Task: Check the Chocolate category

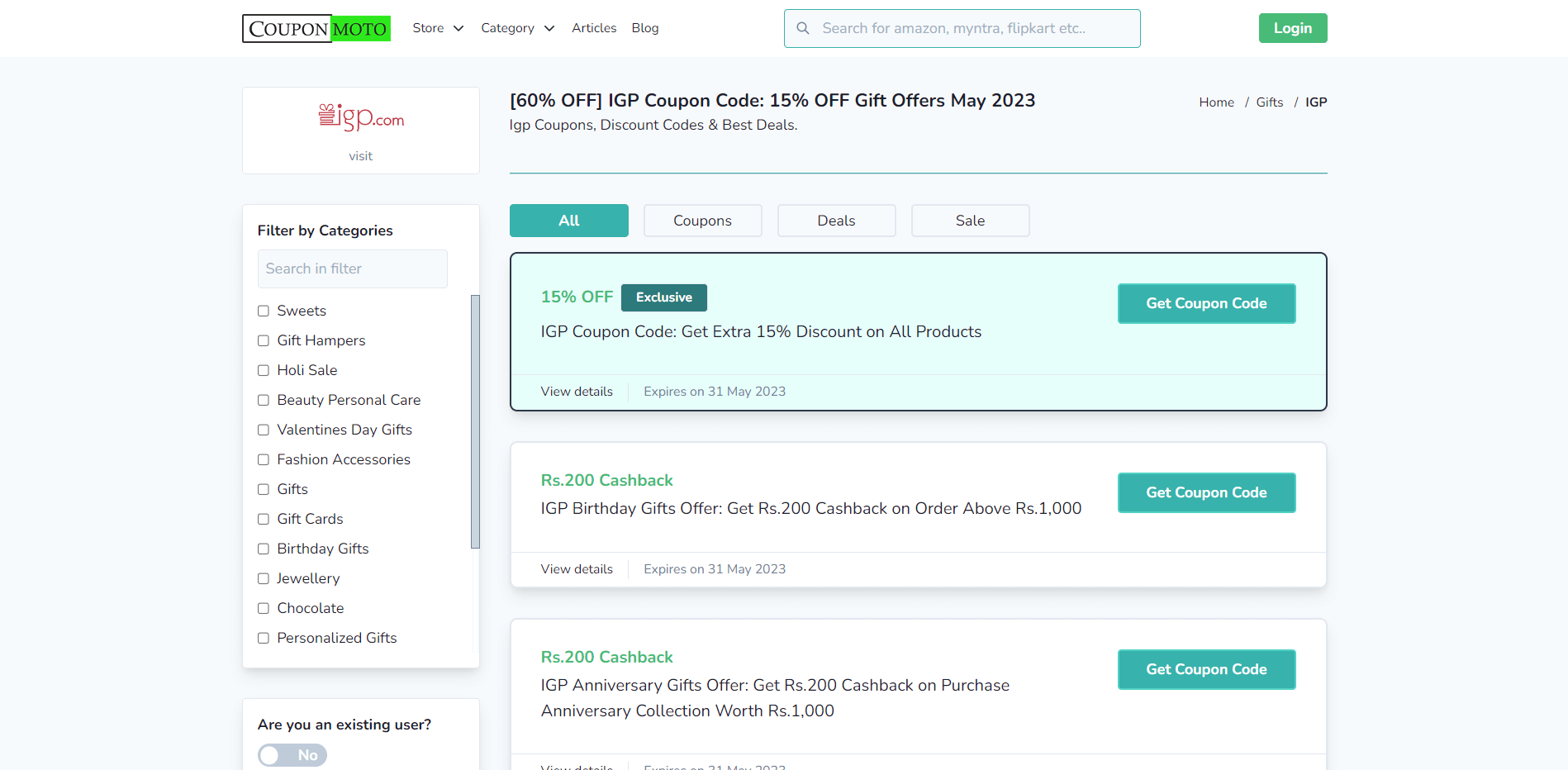Action: (264, 608)
